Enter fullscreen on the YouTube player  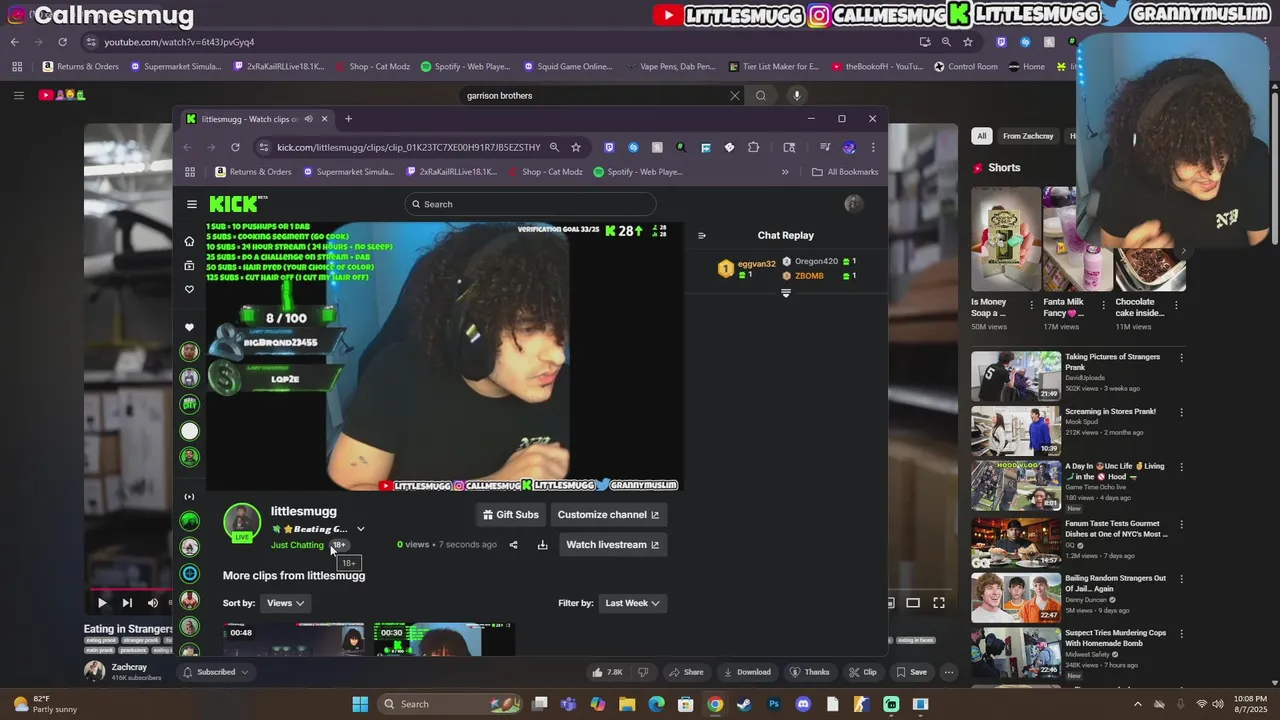[x=939, y=603]
